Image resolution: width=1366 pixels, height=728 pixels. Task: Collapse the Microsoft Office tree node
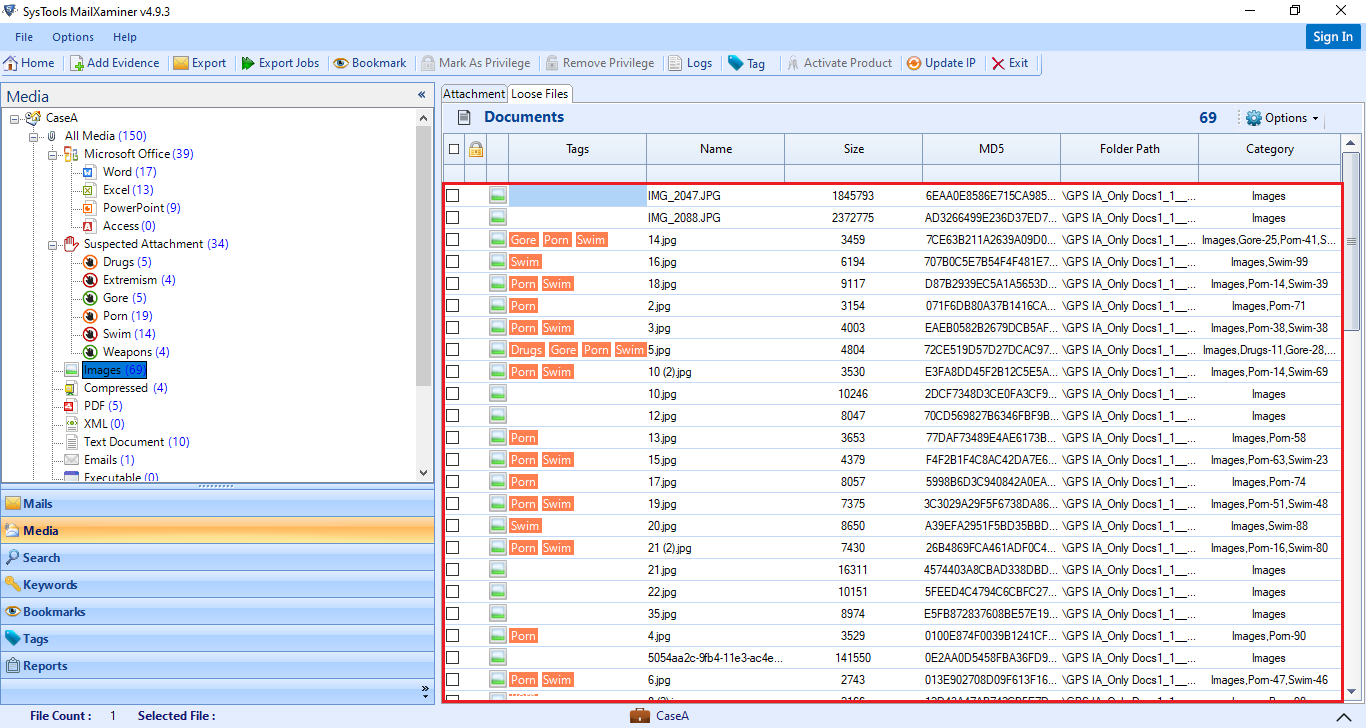point(52,154)
